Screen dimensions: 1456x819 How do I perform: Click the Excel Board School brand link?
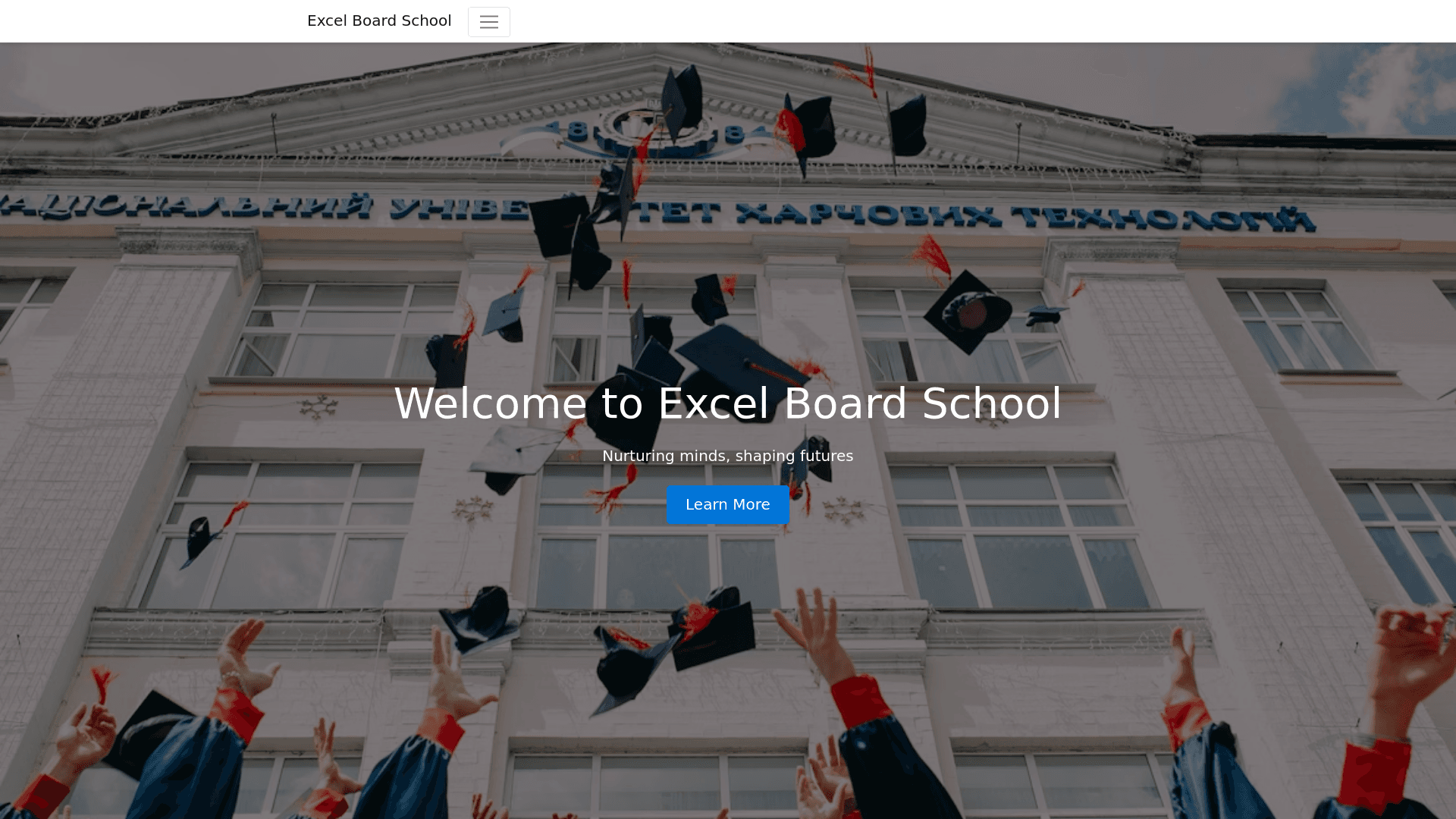tap(378, 21)
